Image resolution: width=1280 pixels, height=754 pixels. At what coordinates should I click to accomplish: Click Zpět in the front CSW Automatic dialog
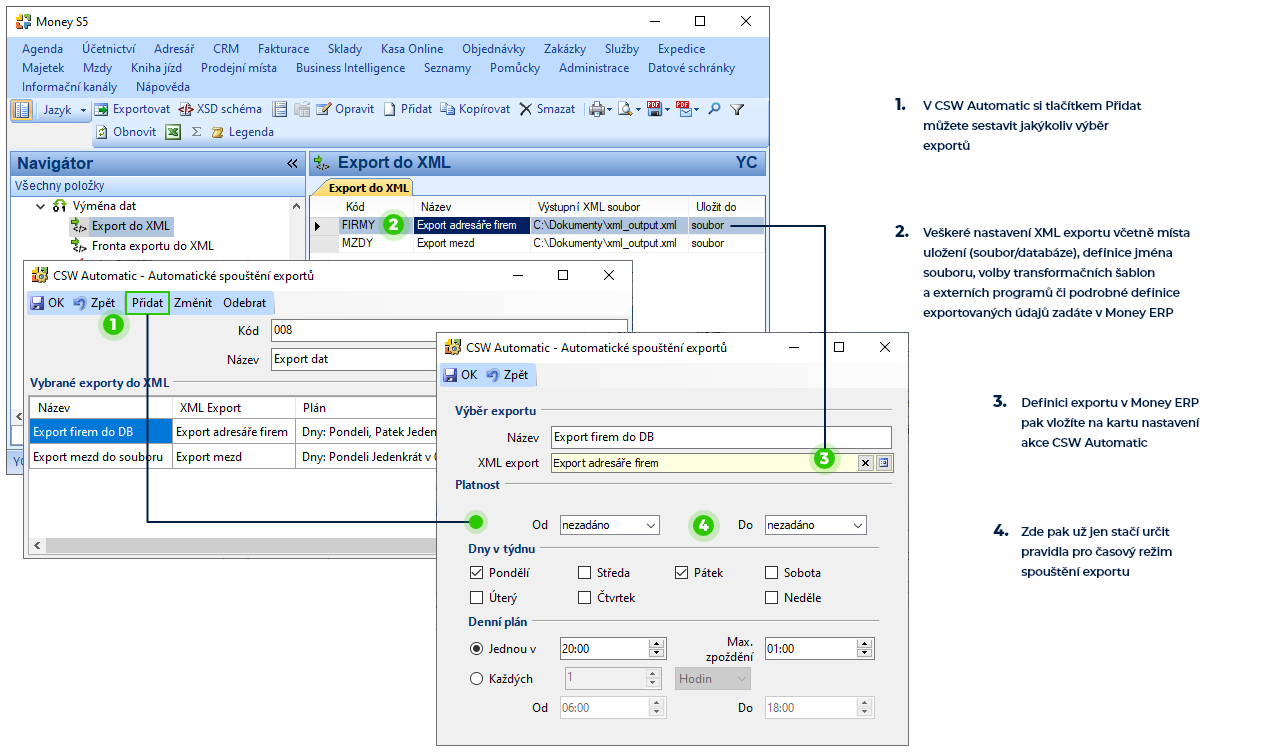tap(507, 375)
